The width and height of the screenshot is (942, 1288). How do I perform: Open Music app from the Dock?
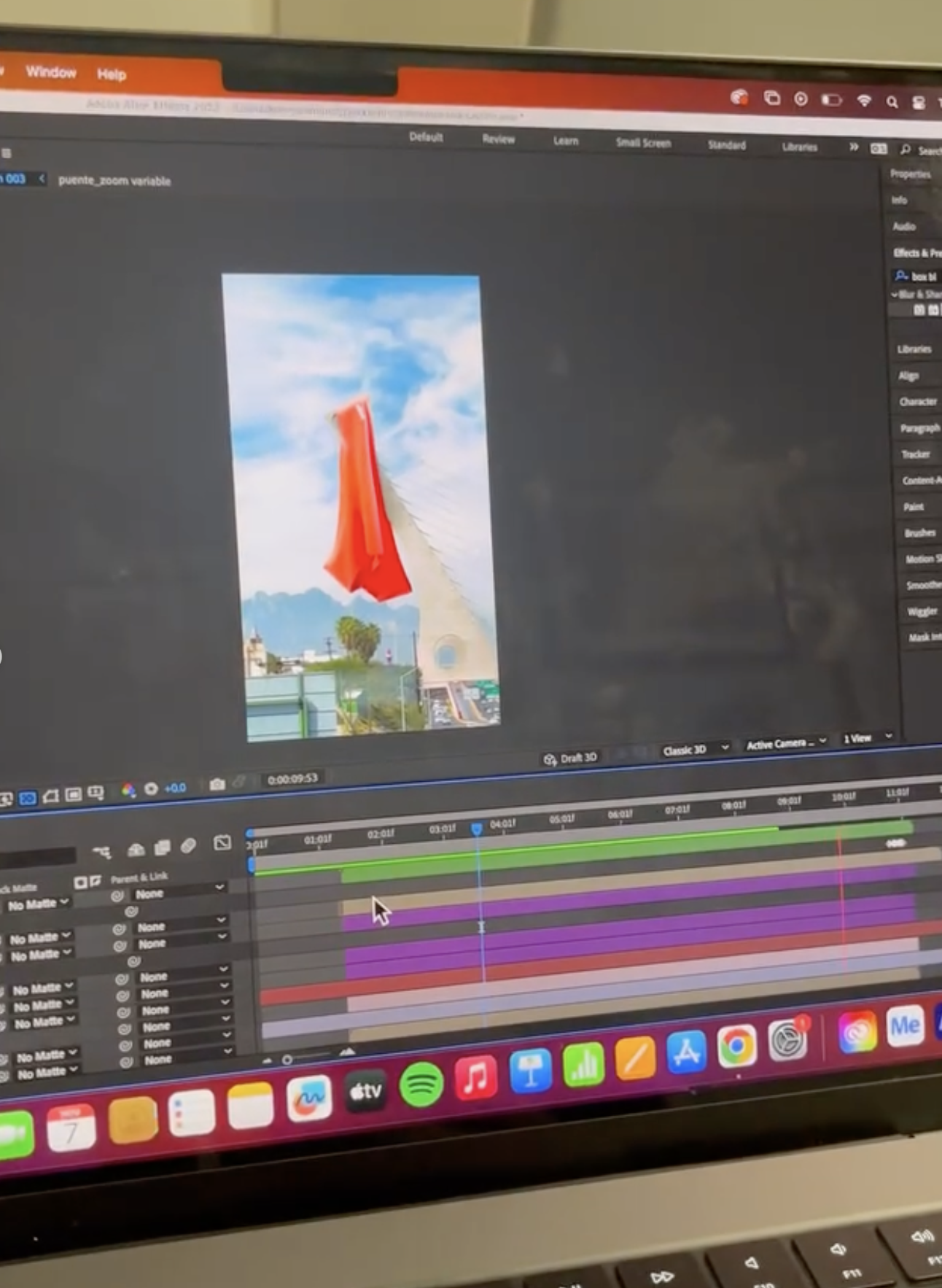pos(476,1077)
